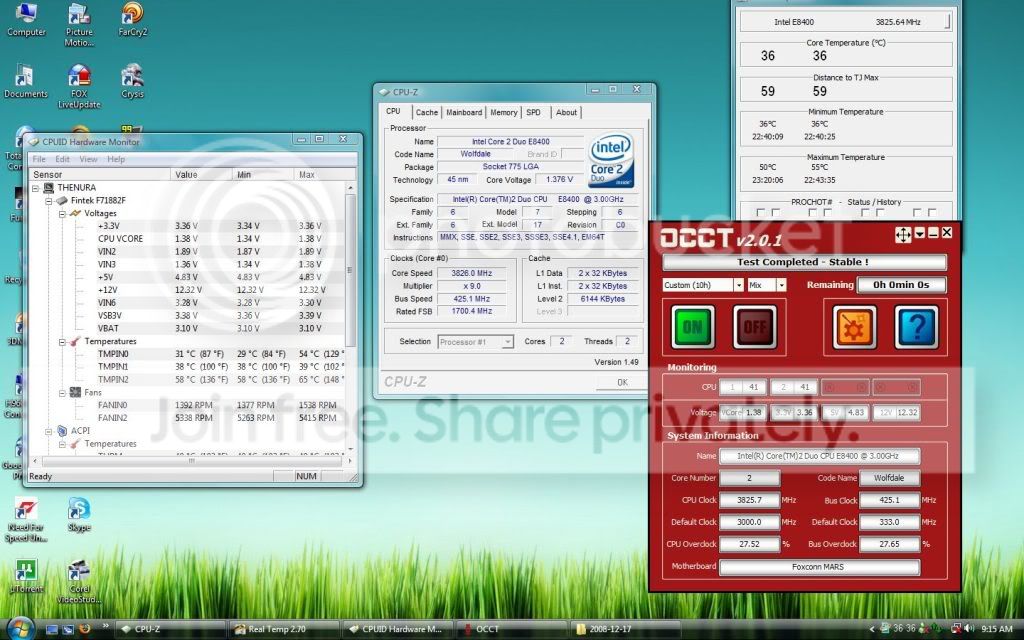Open the Processor #1 selection dropdown in CPU-Z
This screenshot has height=640, width=1024.
coord(507,342)
